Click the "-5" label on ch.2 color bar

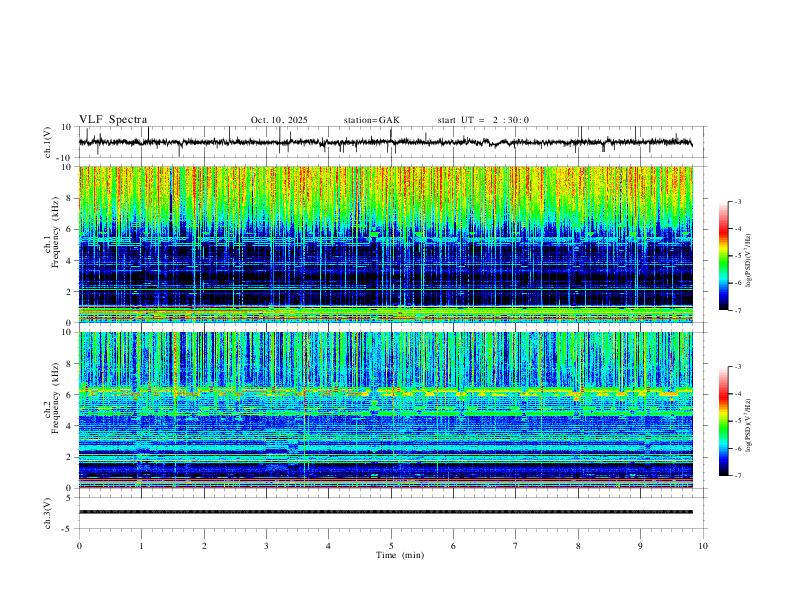[737, 421]
